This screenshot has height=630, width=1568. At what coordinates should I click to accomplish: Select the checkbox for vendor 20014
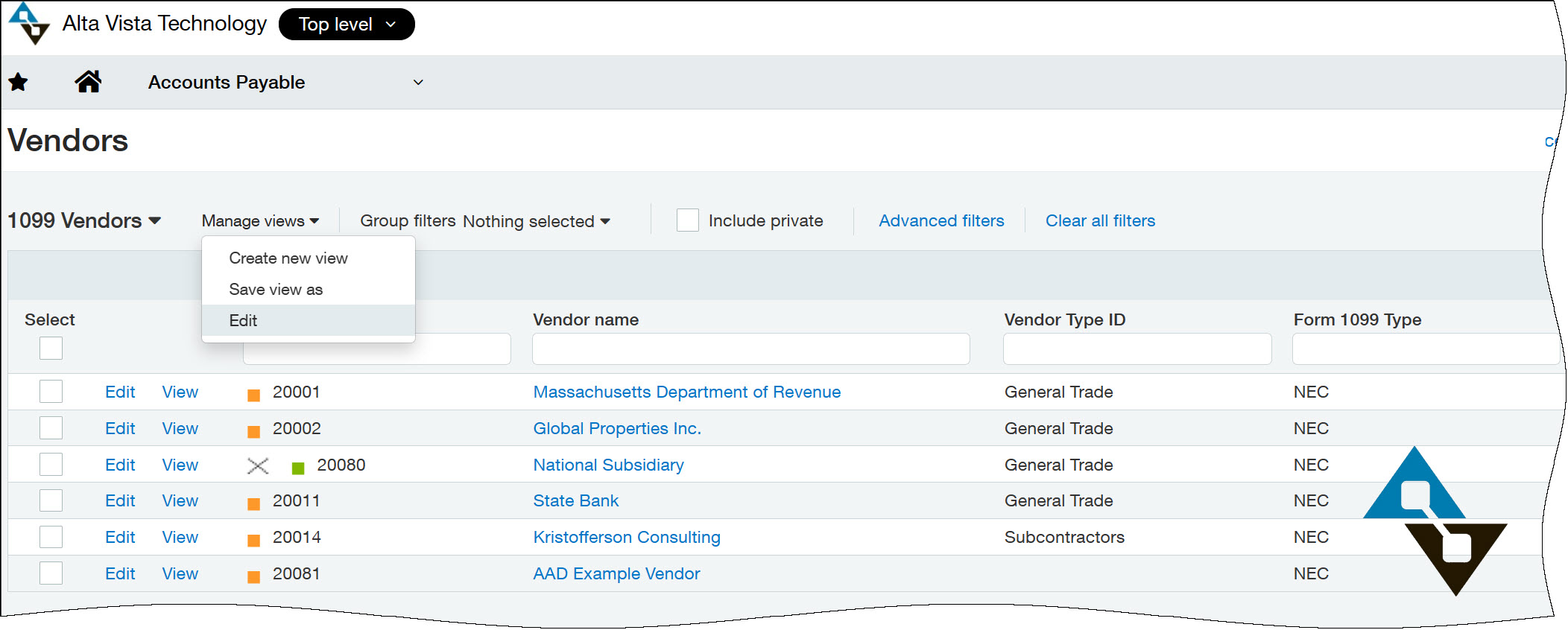[x=51, y=537]
